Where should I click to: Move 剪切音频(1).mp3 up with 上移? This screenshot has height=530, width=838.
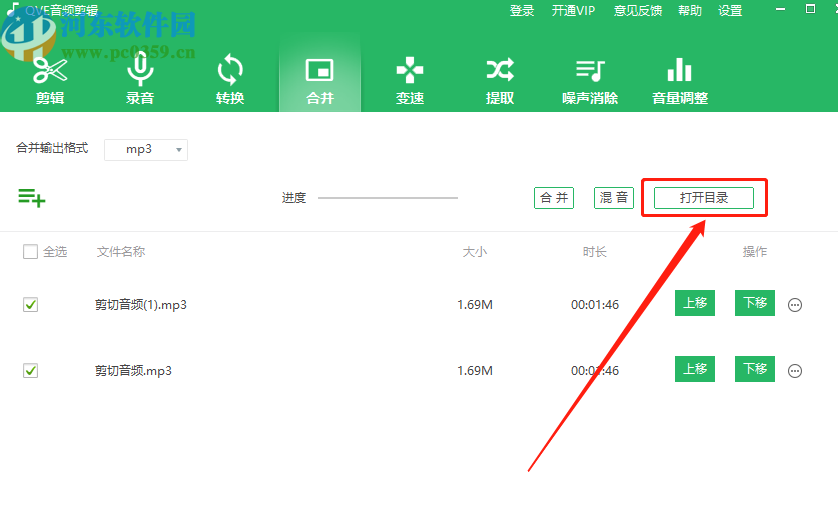coord(695,303)
